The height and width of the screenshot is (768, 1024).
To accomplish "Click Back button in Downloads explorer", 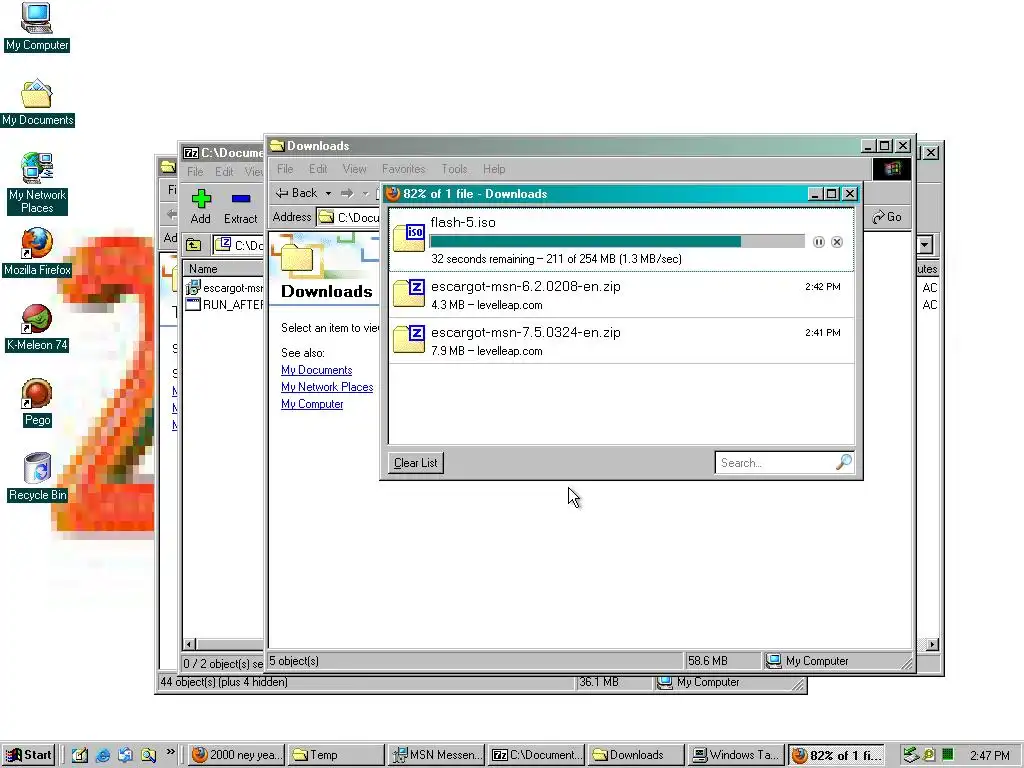I will (x=296, y=193).
